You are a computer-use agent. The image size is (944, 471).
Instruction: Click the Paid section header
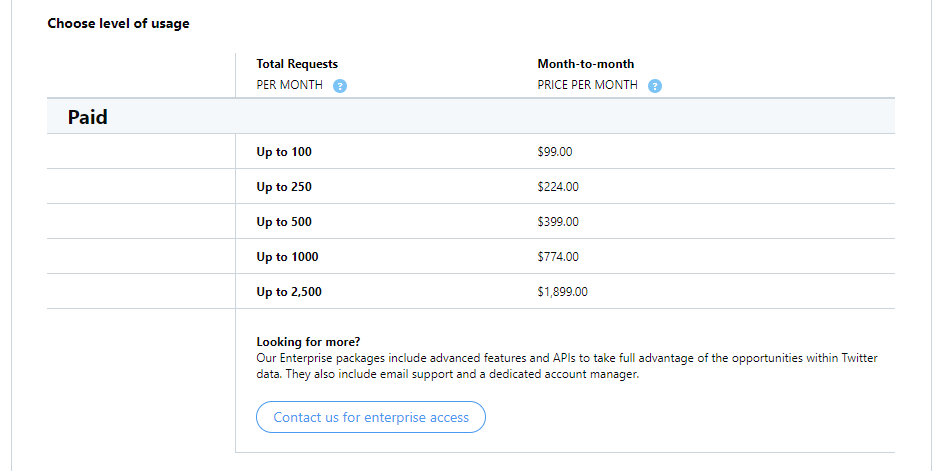point(88,117)
